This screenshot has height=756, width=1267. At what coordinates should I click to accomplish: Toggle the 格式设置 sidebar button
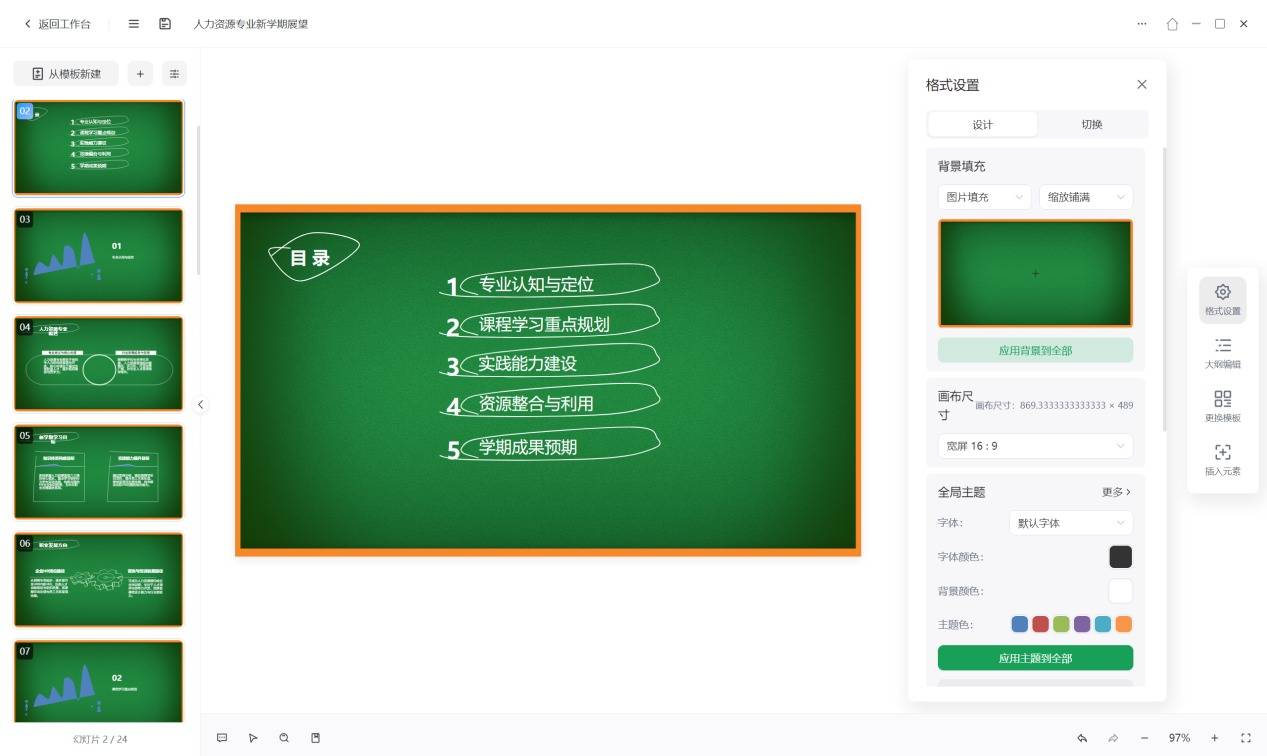1222,299
